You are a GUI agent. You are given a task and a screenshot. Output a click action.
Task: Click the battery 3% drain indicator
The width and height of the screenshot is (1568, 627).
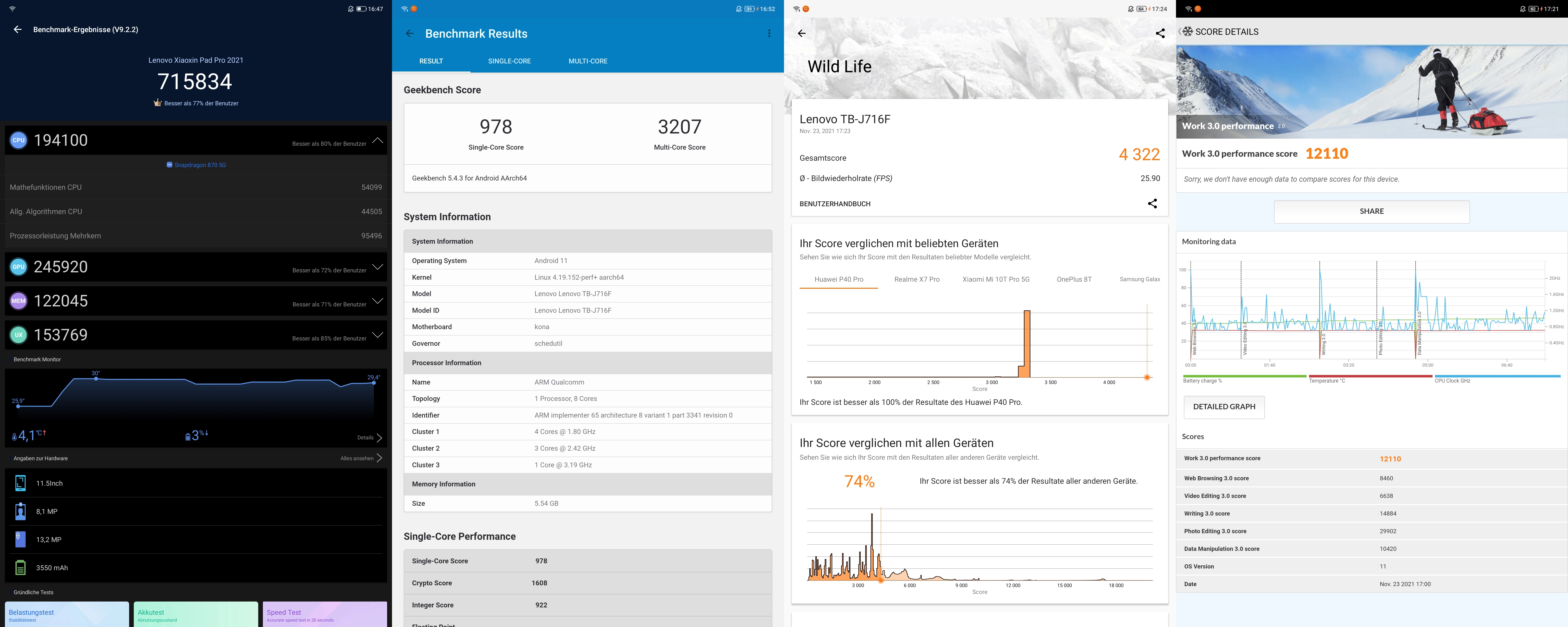[196, 435]
